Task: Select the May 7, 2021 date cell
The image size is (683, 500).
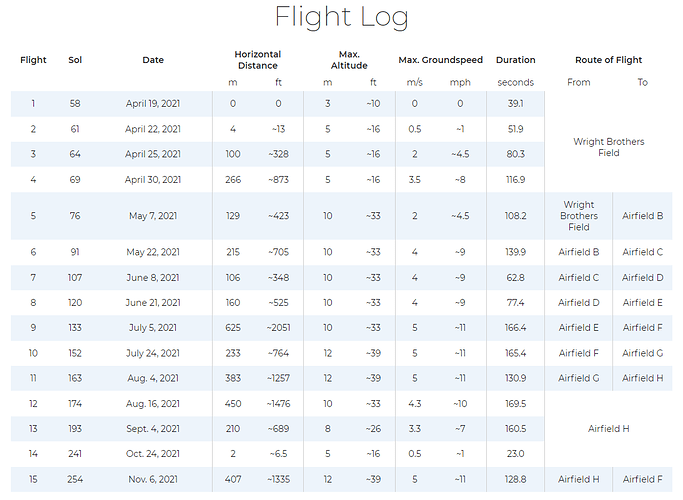Action: (x=153, y=216)
